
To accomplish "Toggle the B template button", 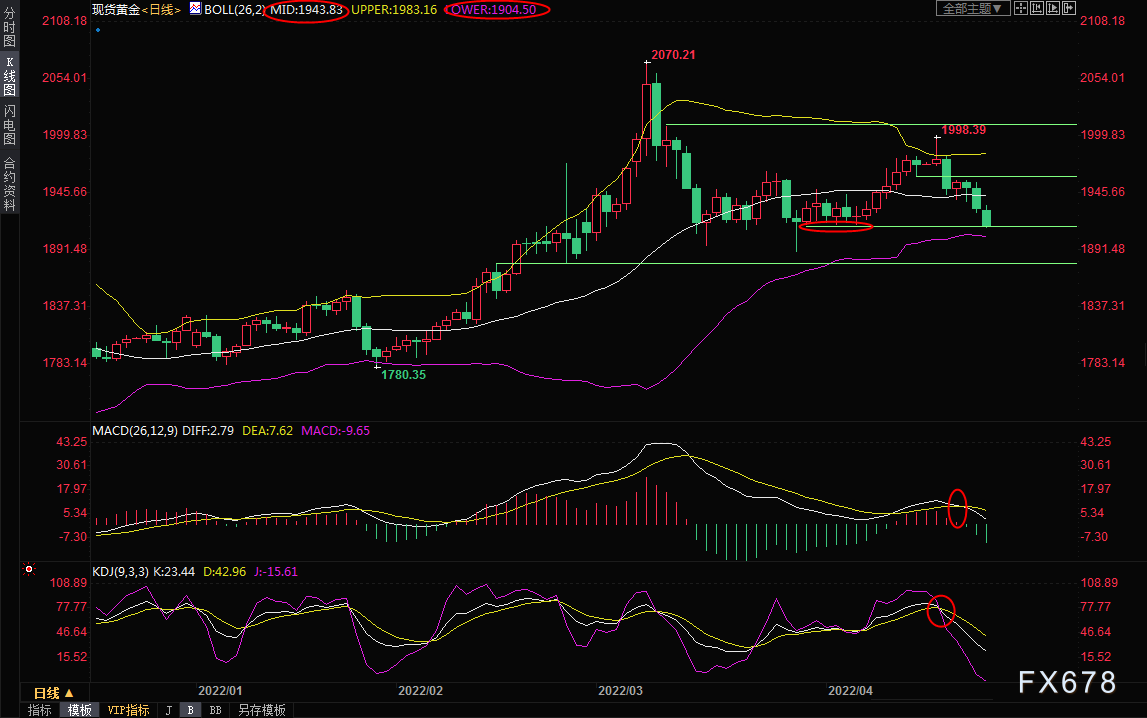I will pyautogui.click(x=191, y=710).
